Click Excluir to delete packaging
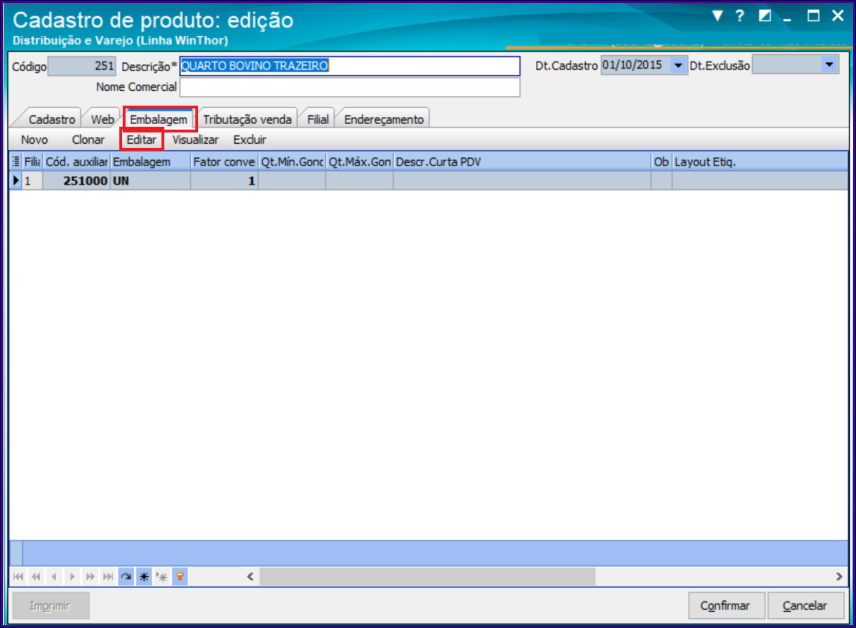The height and width of the screenshot is (628, 856). click(x=249, y=140)
